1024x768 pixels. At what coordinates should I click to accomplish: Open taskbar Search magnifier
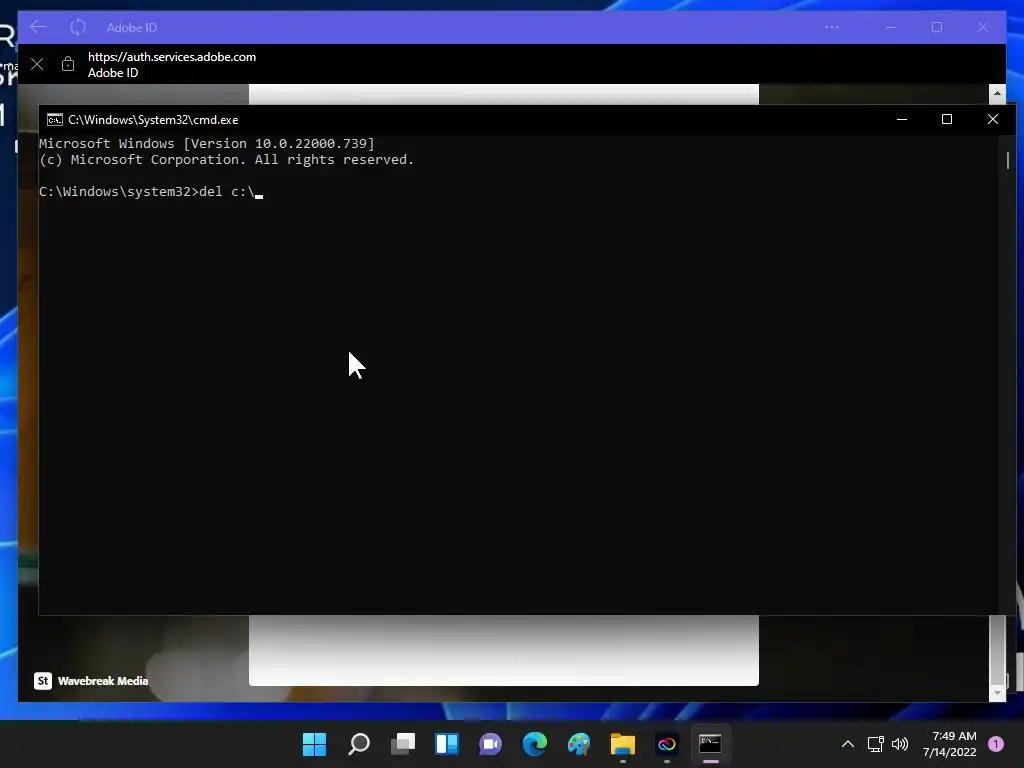(x=359, y=744)
